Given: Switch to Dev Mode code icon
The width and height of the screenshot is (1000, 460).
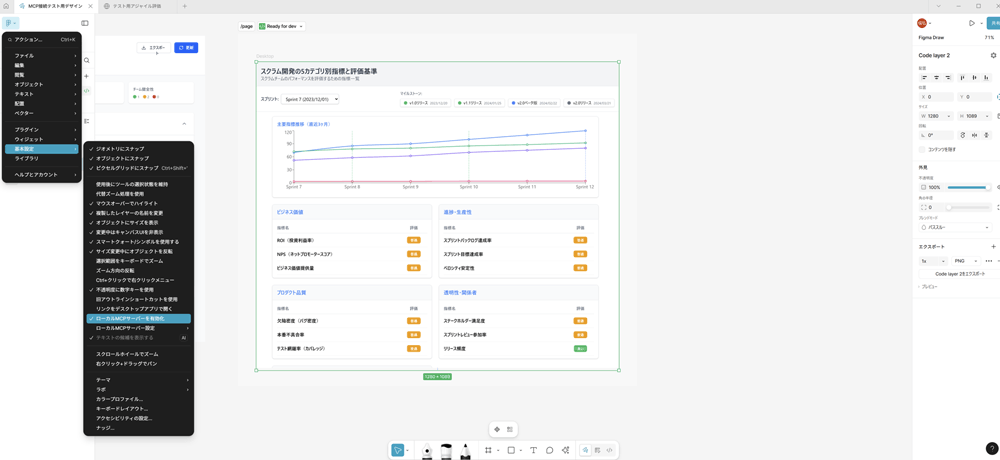Looking at the screenshot, I should pos(610,450).
